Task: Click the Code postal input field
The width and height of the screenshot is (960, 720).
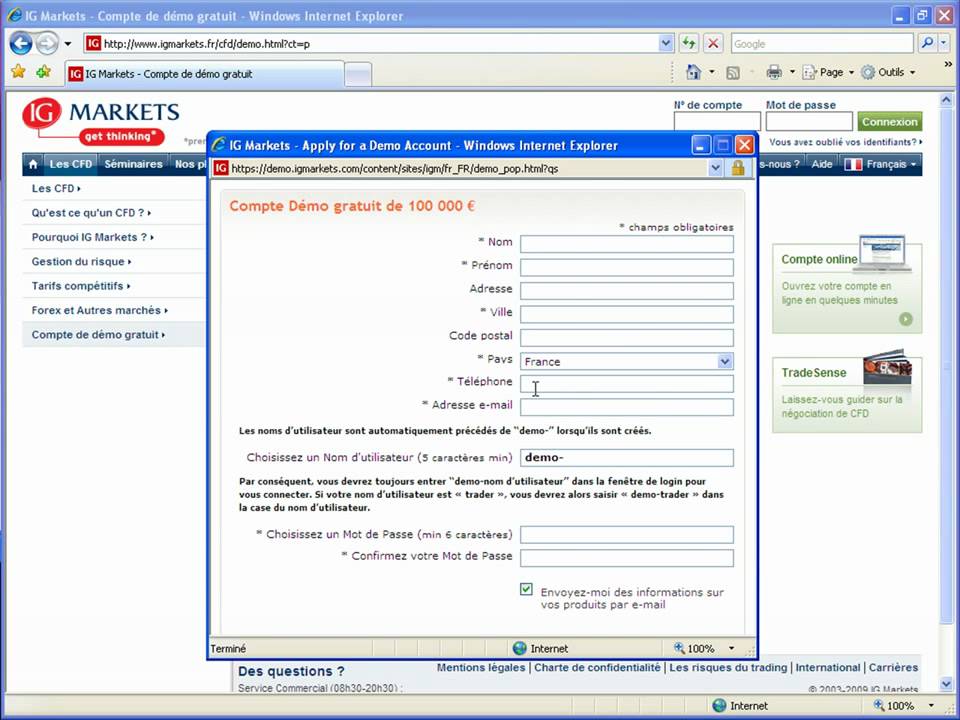Action: [x=626, y=337]
